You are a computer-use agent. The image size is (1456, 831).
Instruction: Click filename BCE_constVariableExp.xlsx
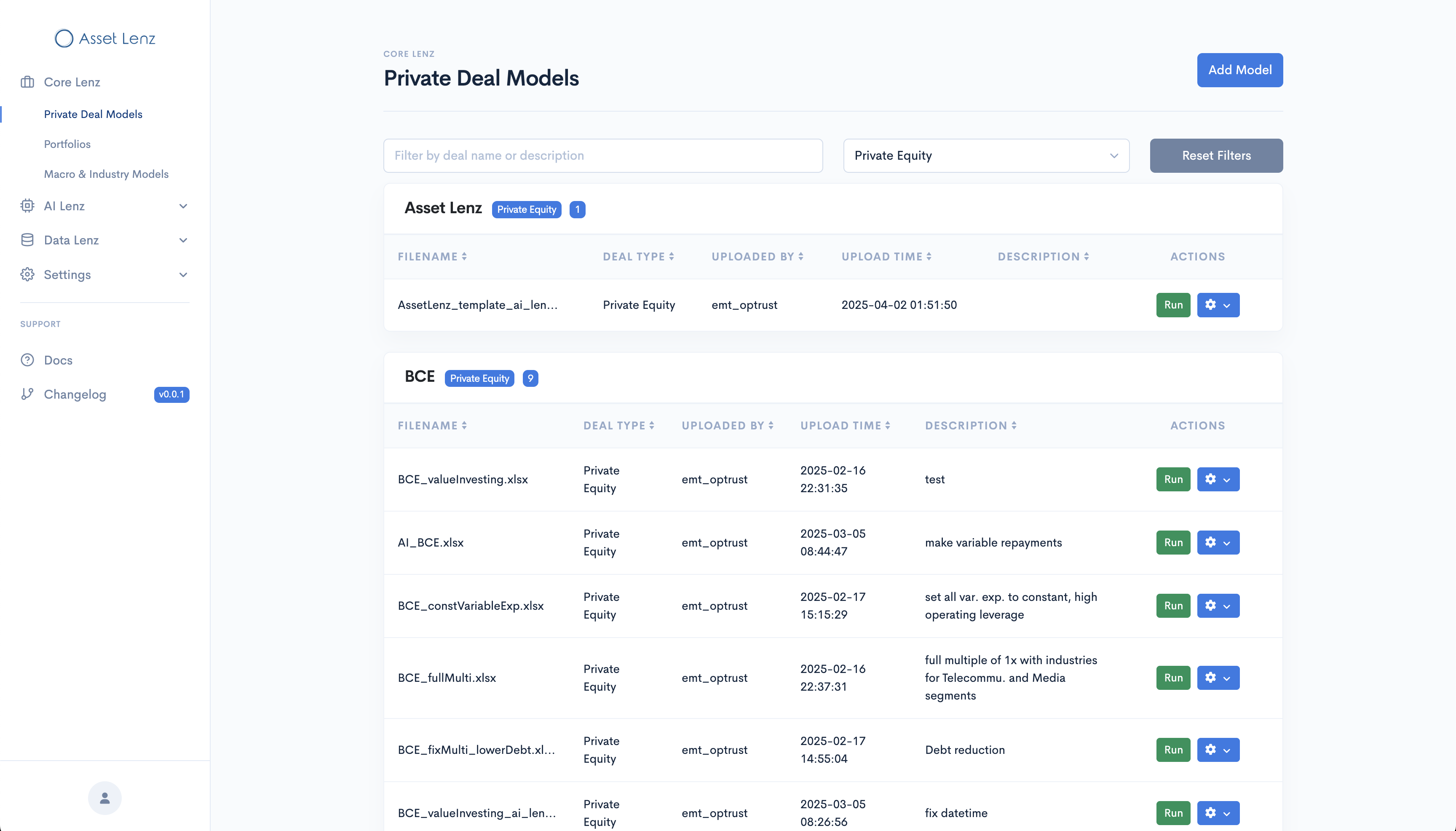(x=470, y=606)
